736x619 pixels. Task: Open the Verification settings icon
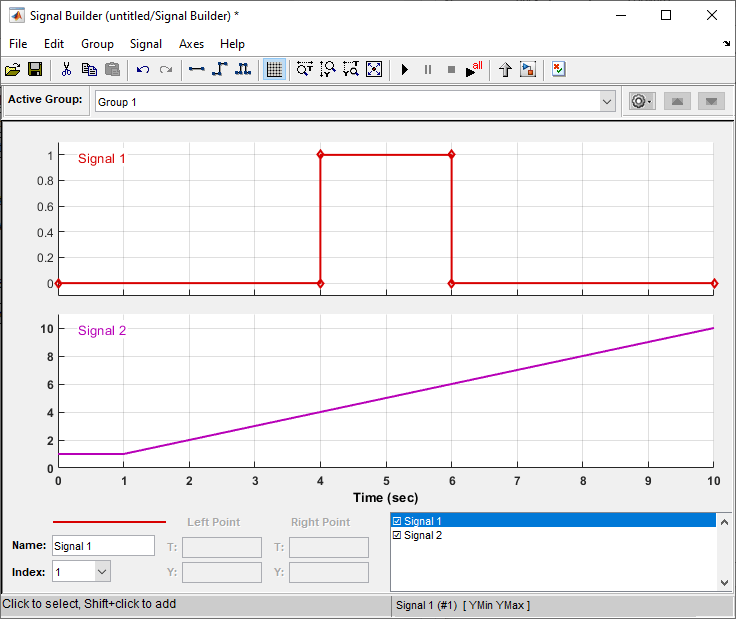(x=559, y=69)
